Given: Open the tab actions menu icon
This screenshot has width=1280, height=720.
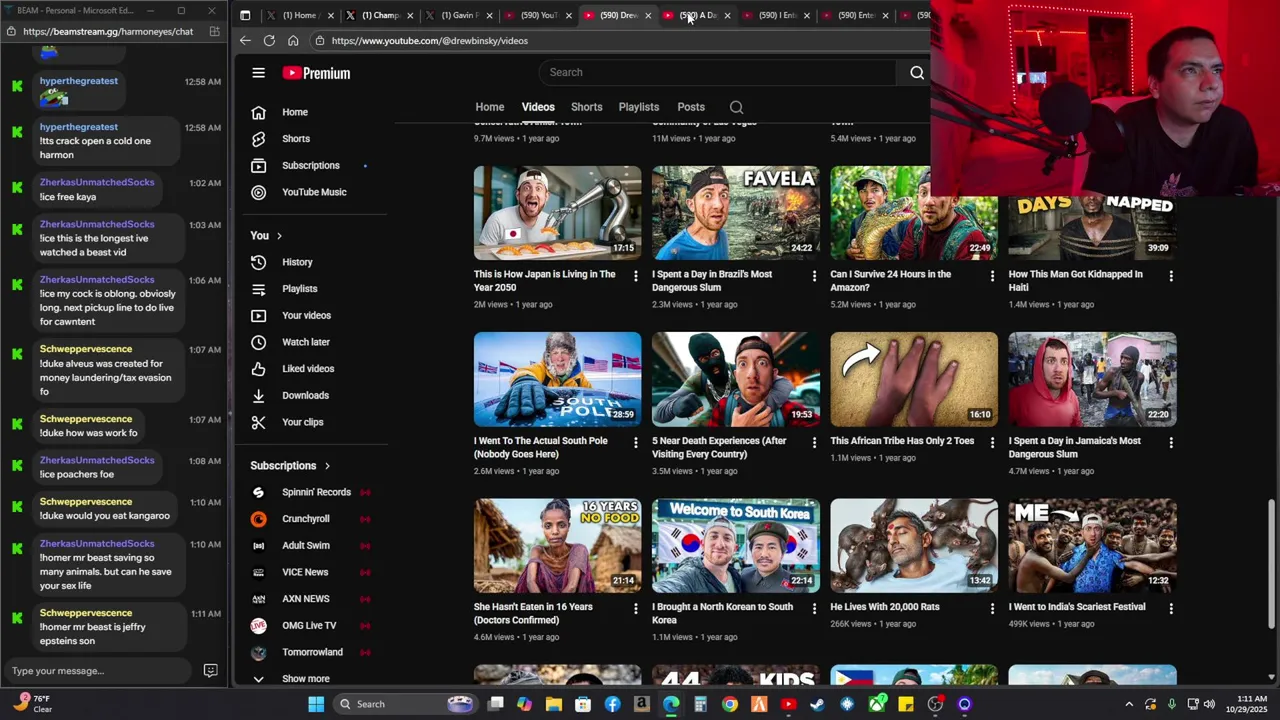Looking at the screenshot, I should pos(245,15).
